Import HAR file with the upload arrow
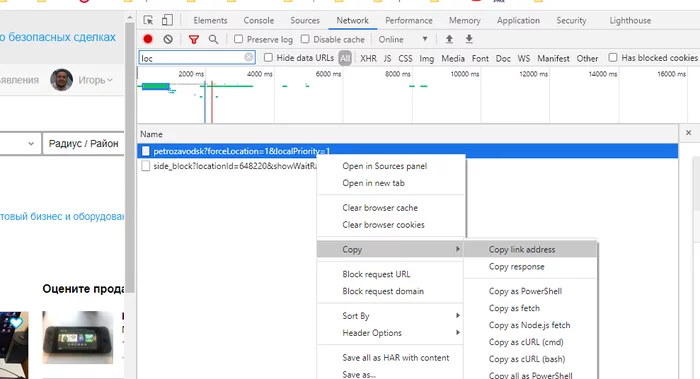 [x=449, y=39]
